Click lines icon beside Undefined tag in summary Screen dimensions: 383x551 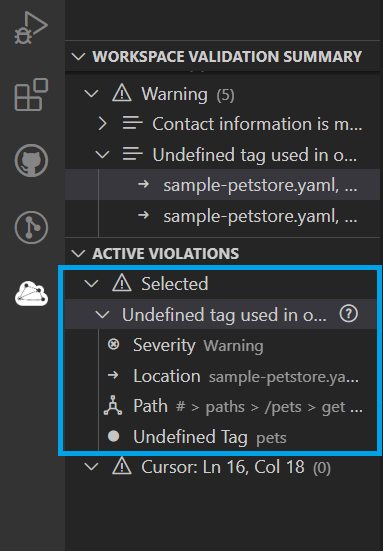pyautogui.click(x=132, y=154)
